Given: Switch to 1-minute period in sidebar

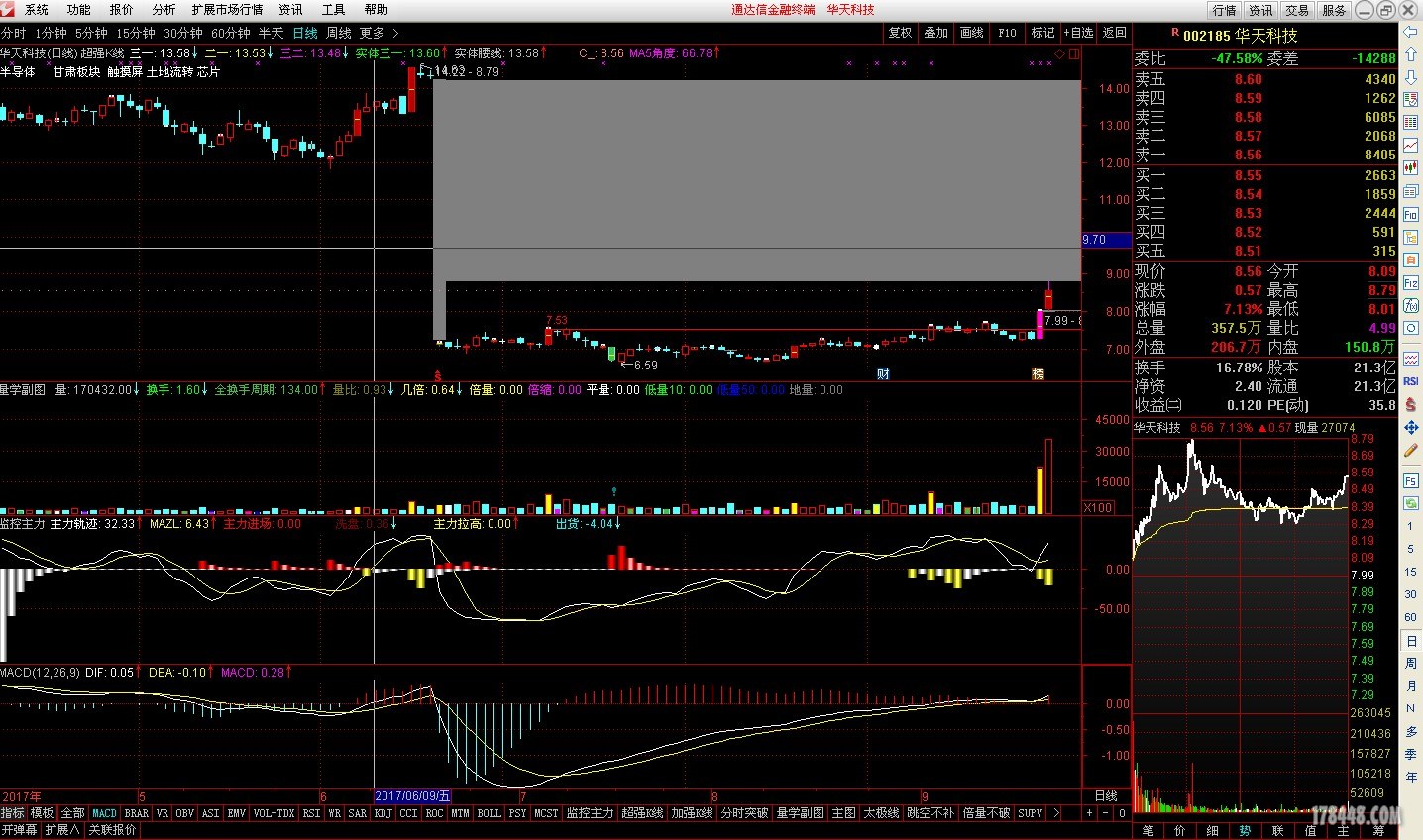Looking at the screenshot, I should point(1410,526).
